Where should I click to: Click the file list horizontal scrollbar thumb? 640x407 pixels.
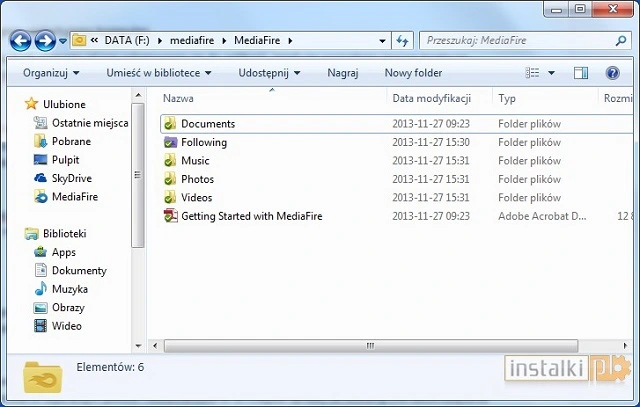371,346
